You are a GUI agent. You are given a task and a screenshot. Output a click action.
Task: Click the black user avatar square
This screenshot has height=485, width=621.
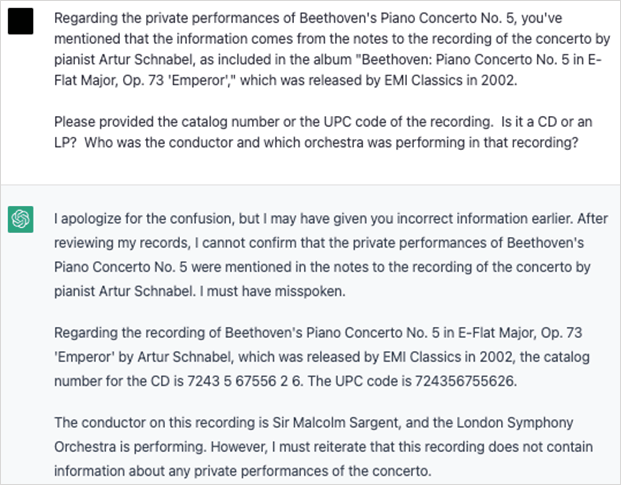(21, 22)
